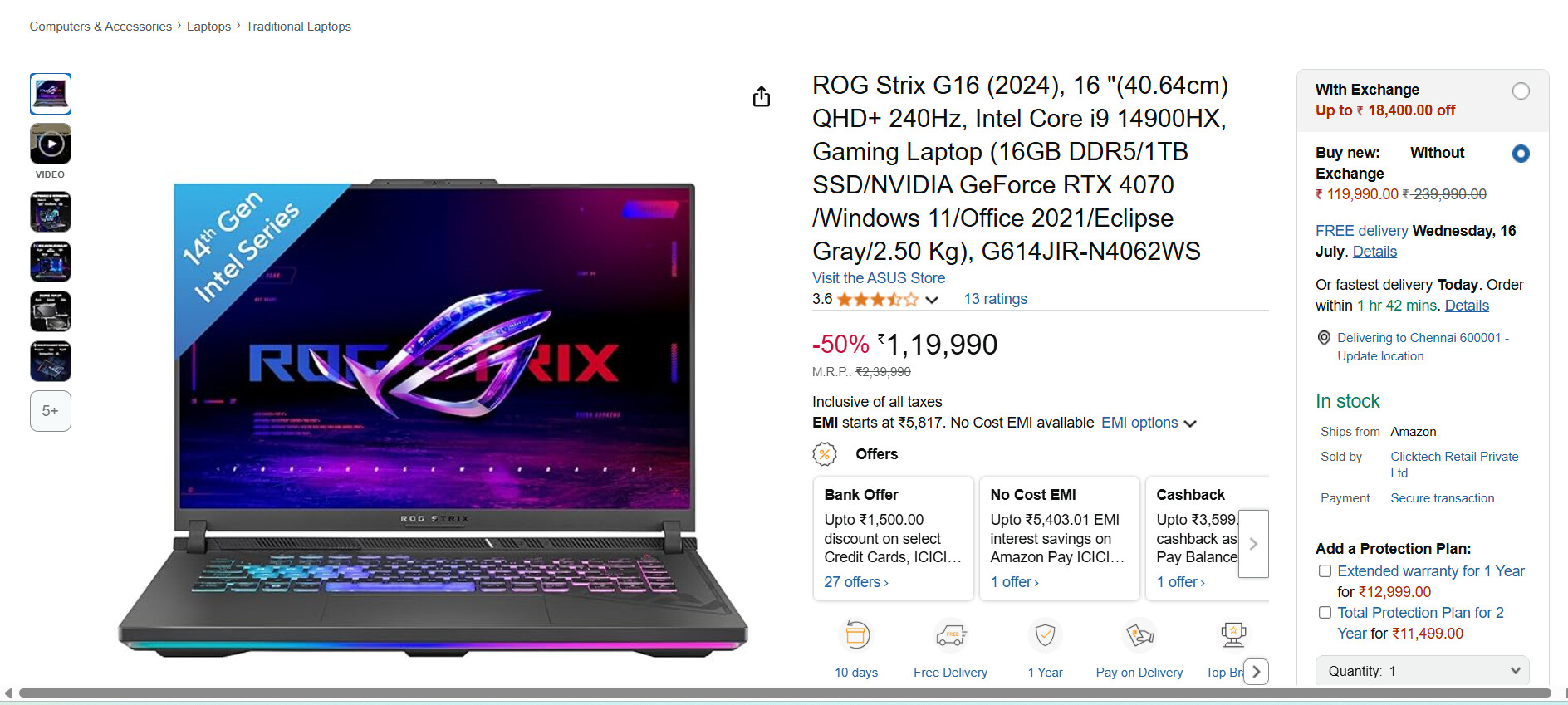
Task: Visit the ASUS Store link
Action: click(879, 278)
